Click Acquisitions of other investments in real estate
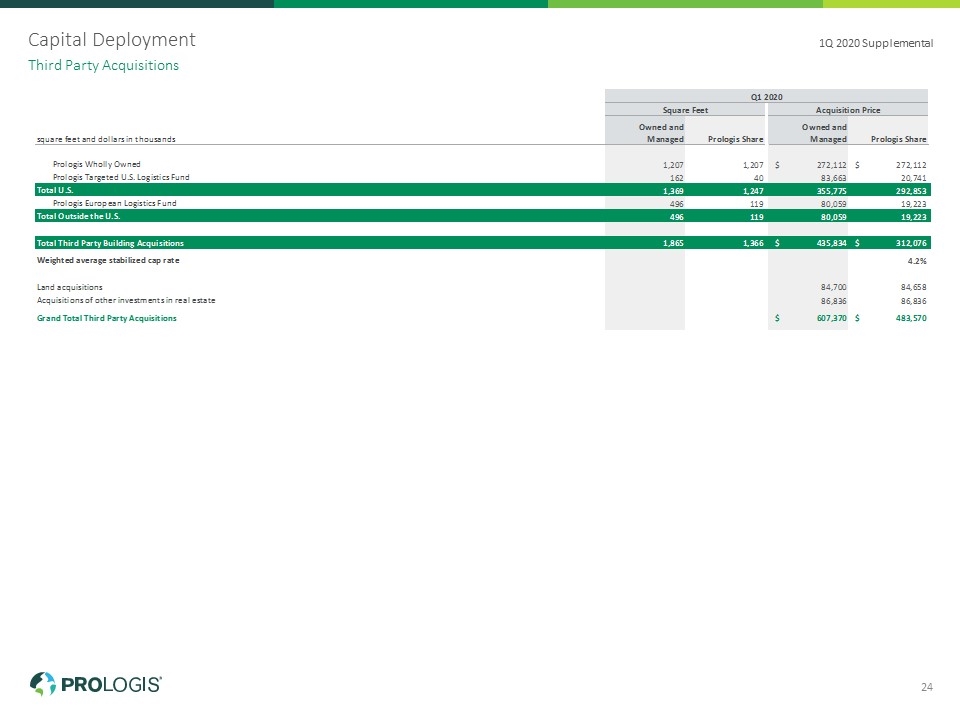 pyautogui.click(x=126, y=301)
